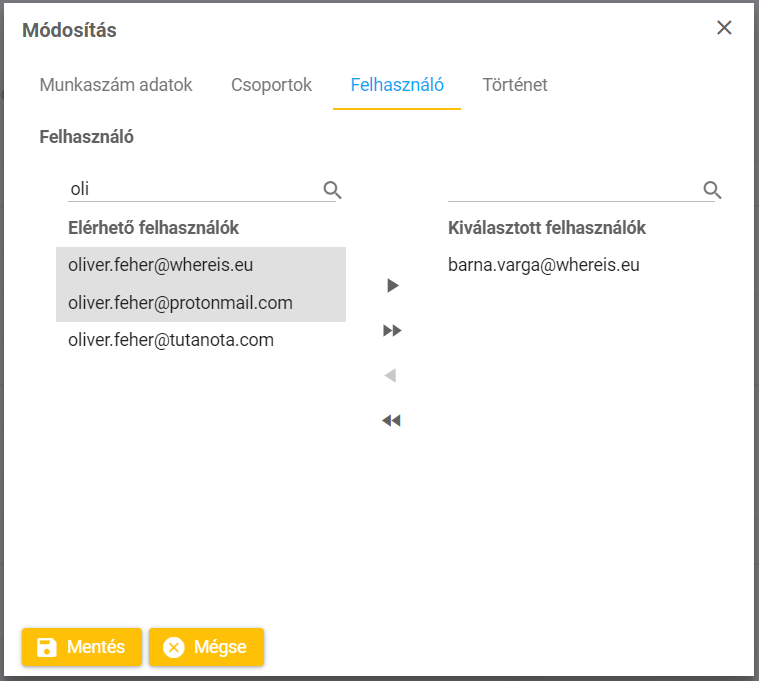Screen dimensions: 759x681
Task: Click the save disk icon on Mentés
Action: [x=47, y=647]
